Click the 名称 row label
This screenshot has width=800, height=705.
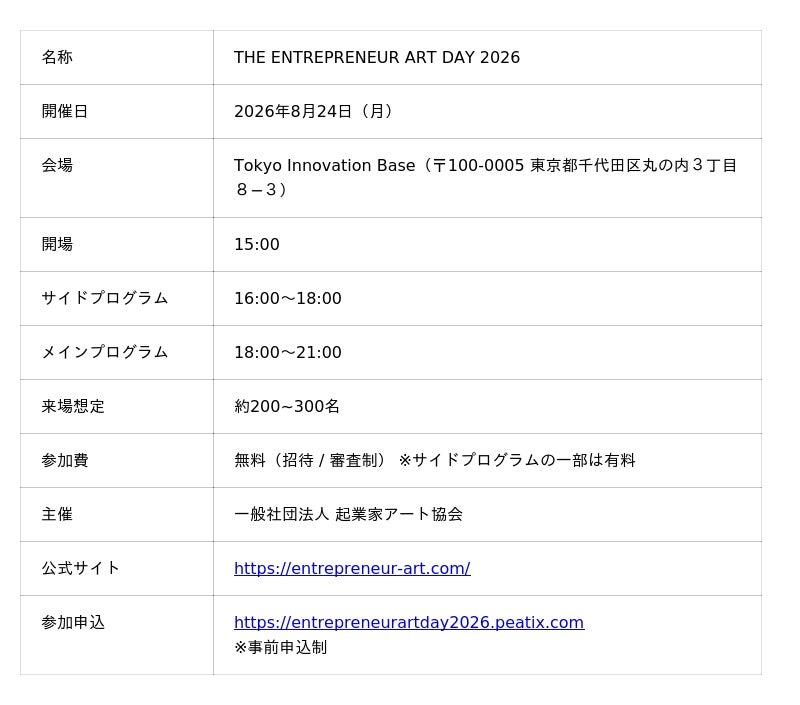coord(57,57)
